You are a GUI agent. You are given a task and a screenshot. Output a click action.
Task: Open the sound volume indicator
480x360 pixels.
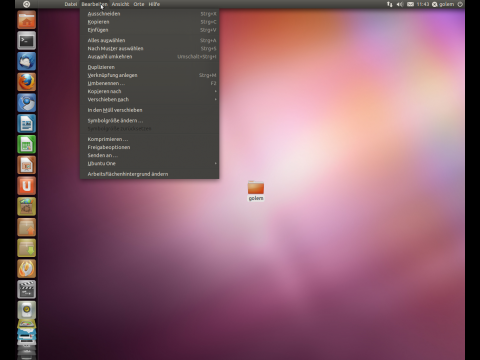pos(400,4)
